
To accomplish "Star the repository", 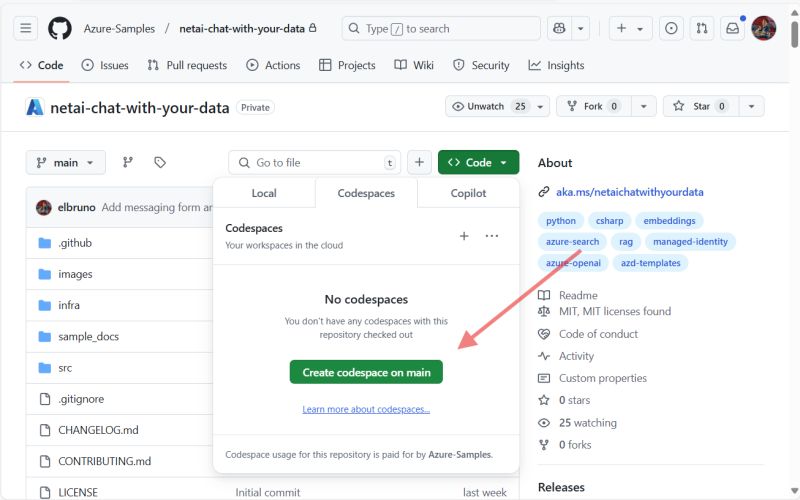I will 700,106.
